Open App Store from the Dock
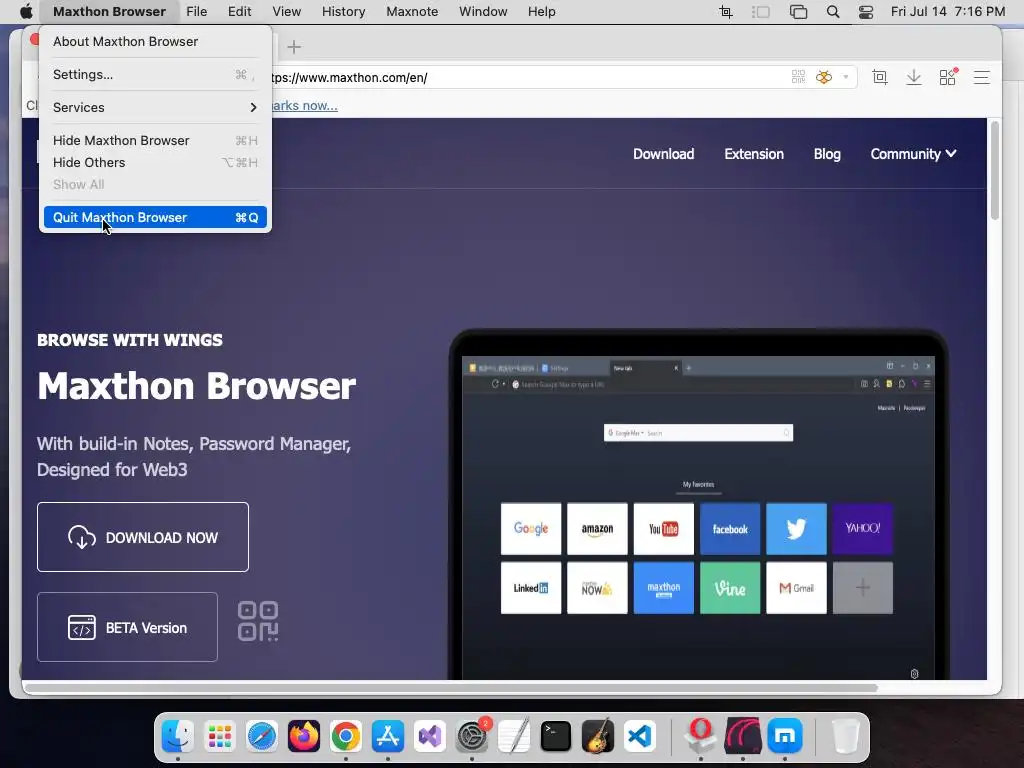1024x768 pixels. pyautogui.click(x=388, y=737)
